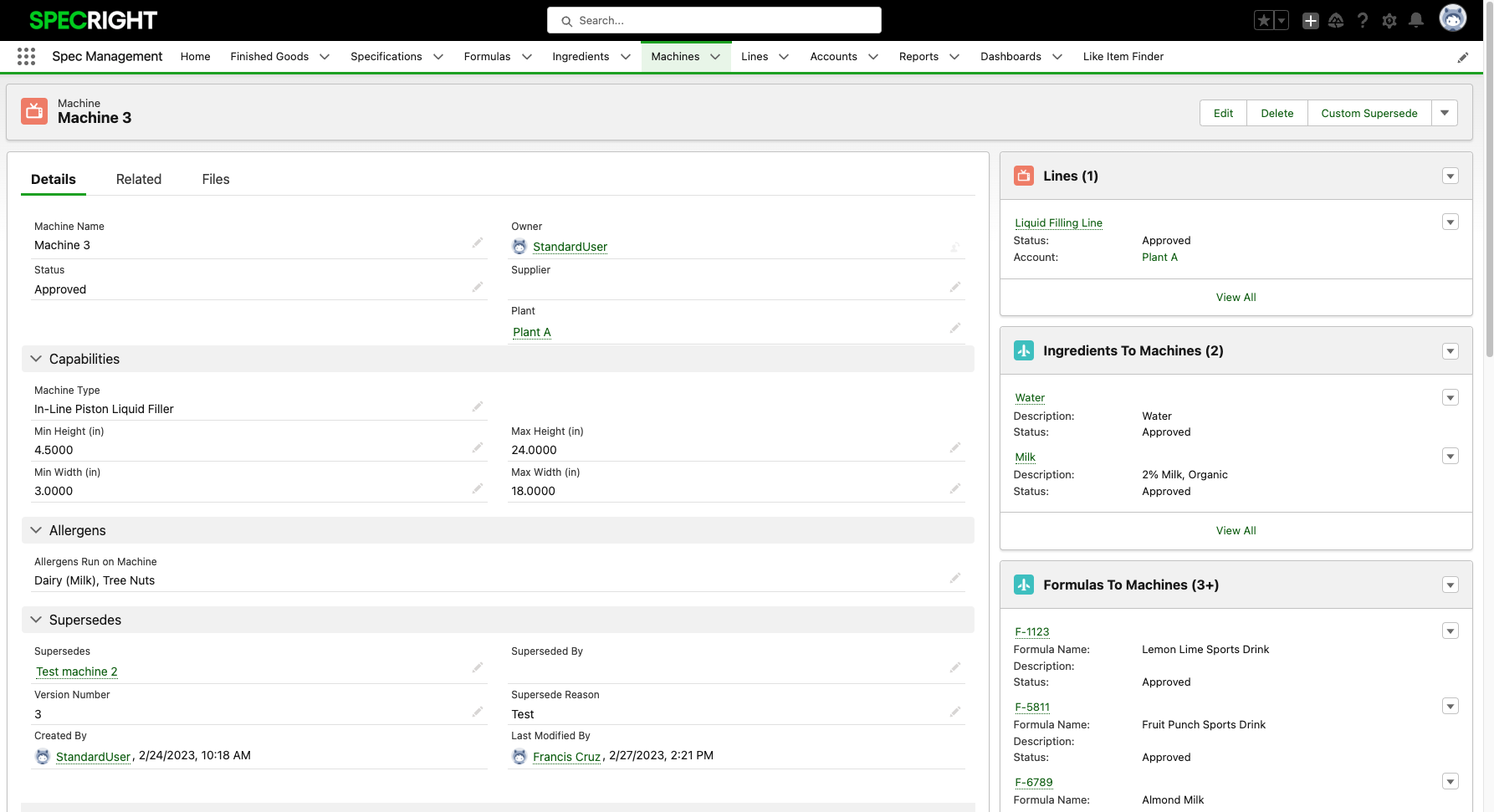This screenshot has height=812, width=1494.
Task: Click the Delete button
Action: pyautogui.click(x=1277, y=113)
